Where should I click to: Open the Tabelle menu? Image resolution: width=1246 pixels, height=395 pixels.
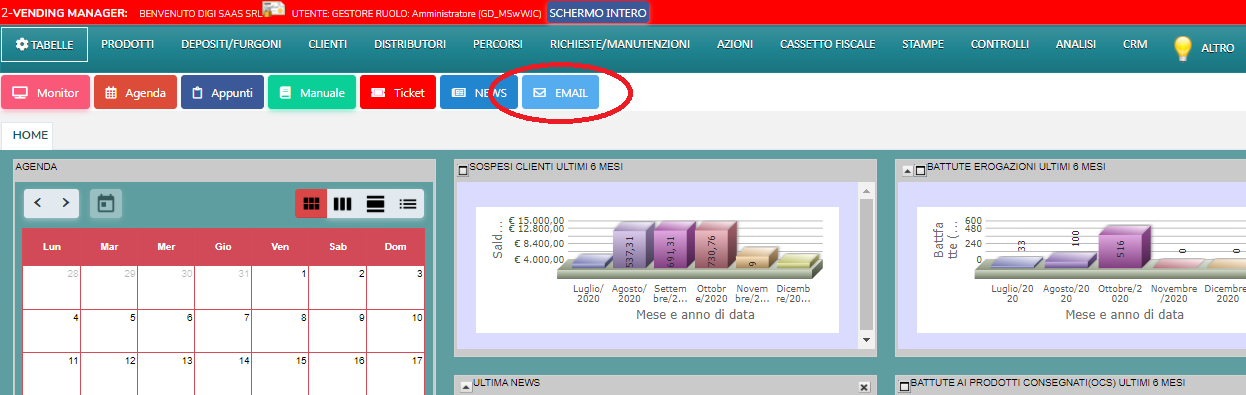44,45
